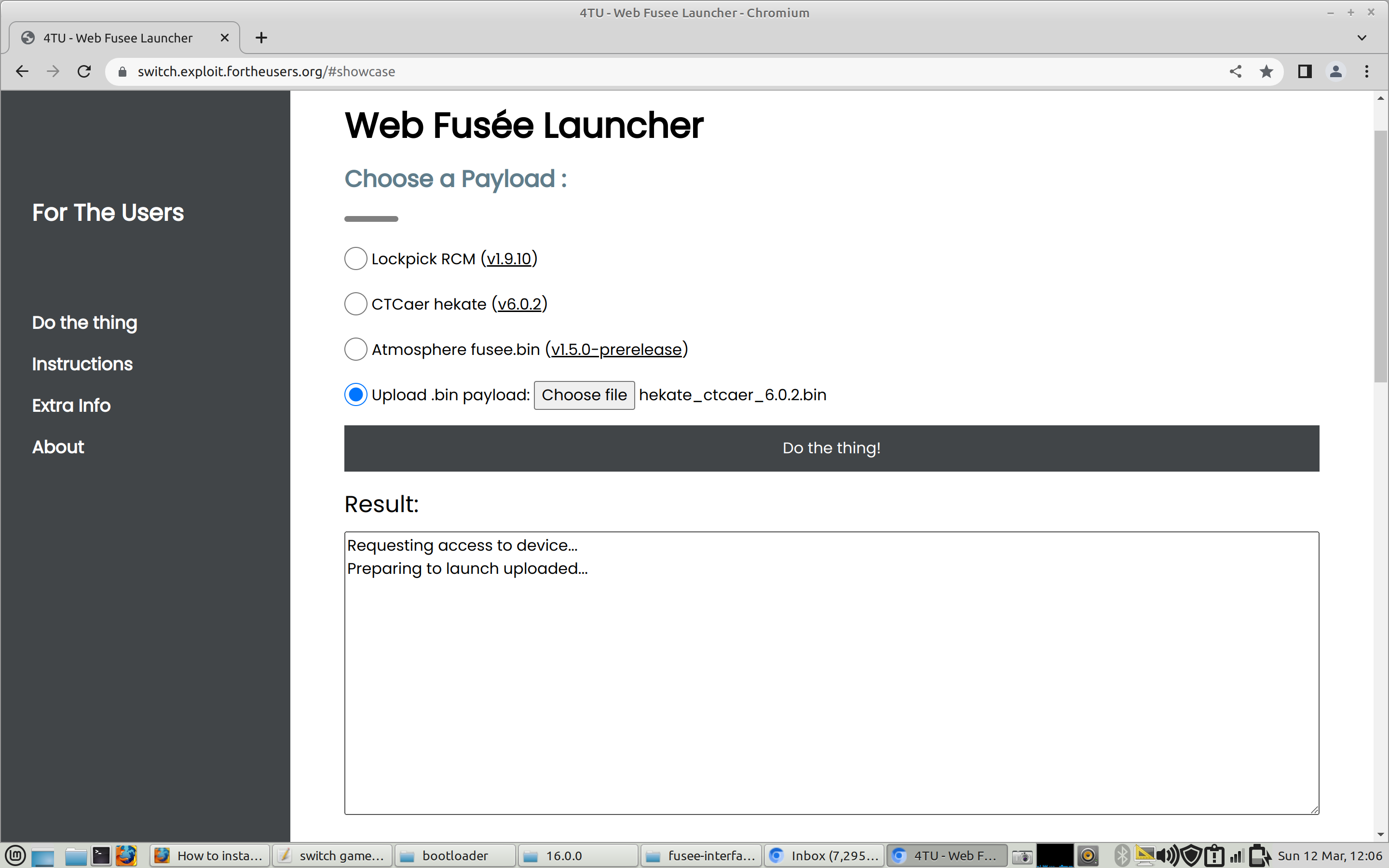Navigate to Do the thing section
Image resolution: width=1389 pixels, height=868 pixels.
85,323
